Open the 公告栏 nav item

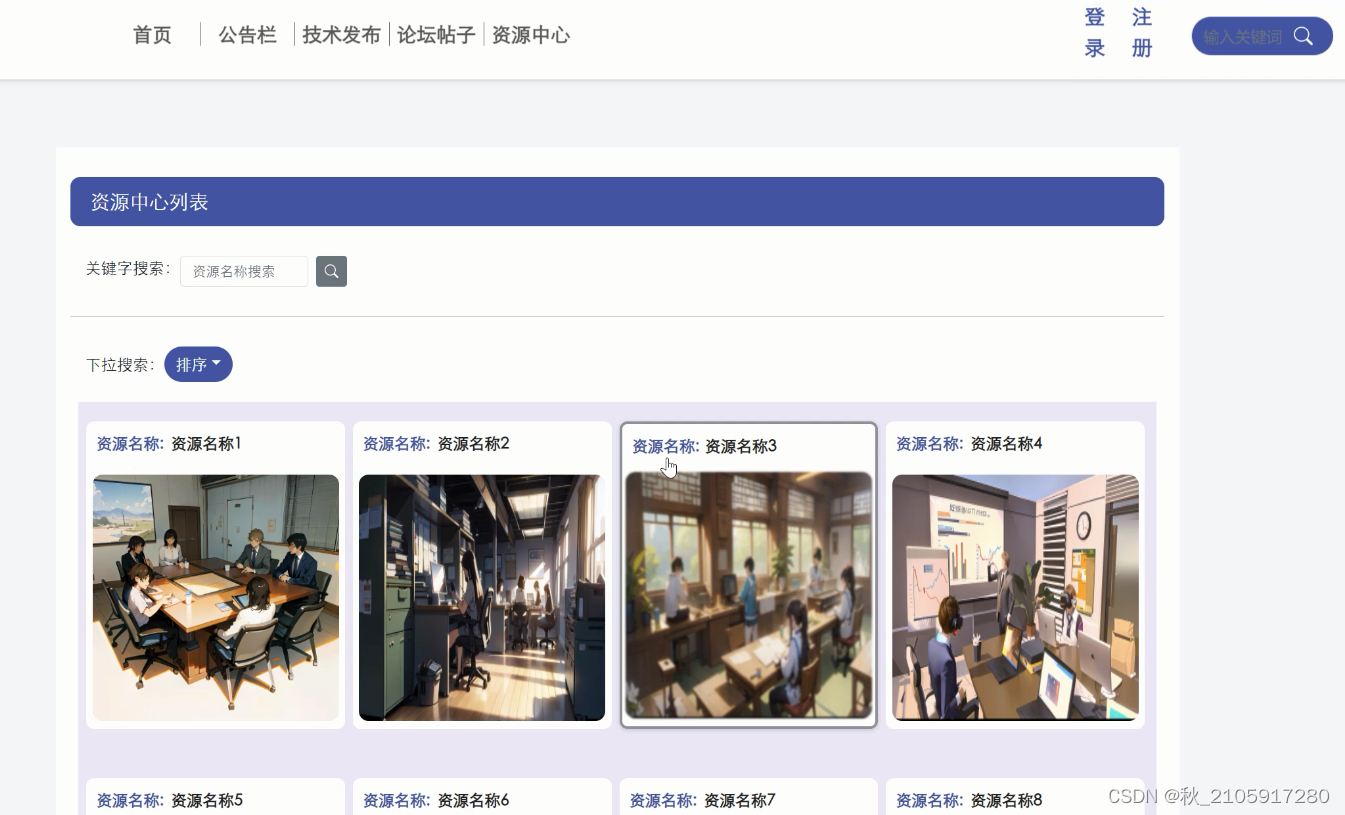click(x=247, y=35)
